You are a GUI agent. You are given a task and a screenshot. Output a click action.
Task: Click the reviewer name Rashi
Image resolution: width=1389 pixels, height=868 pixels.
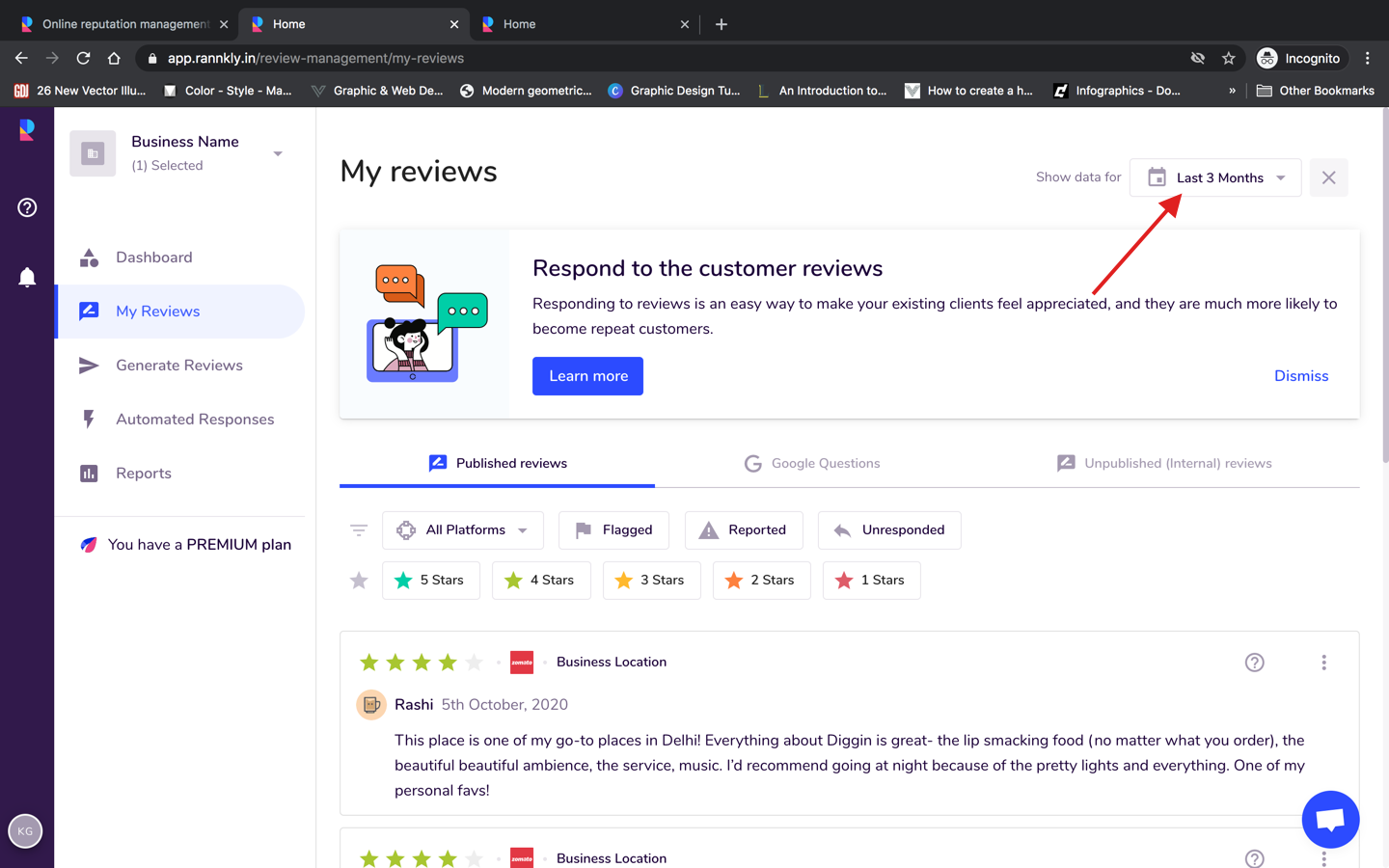click(414, 705)
